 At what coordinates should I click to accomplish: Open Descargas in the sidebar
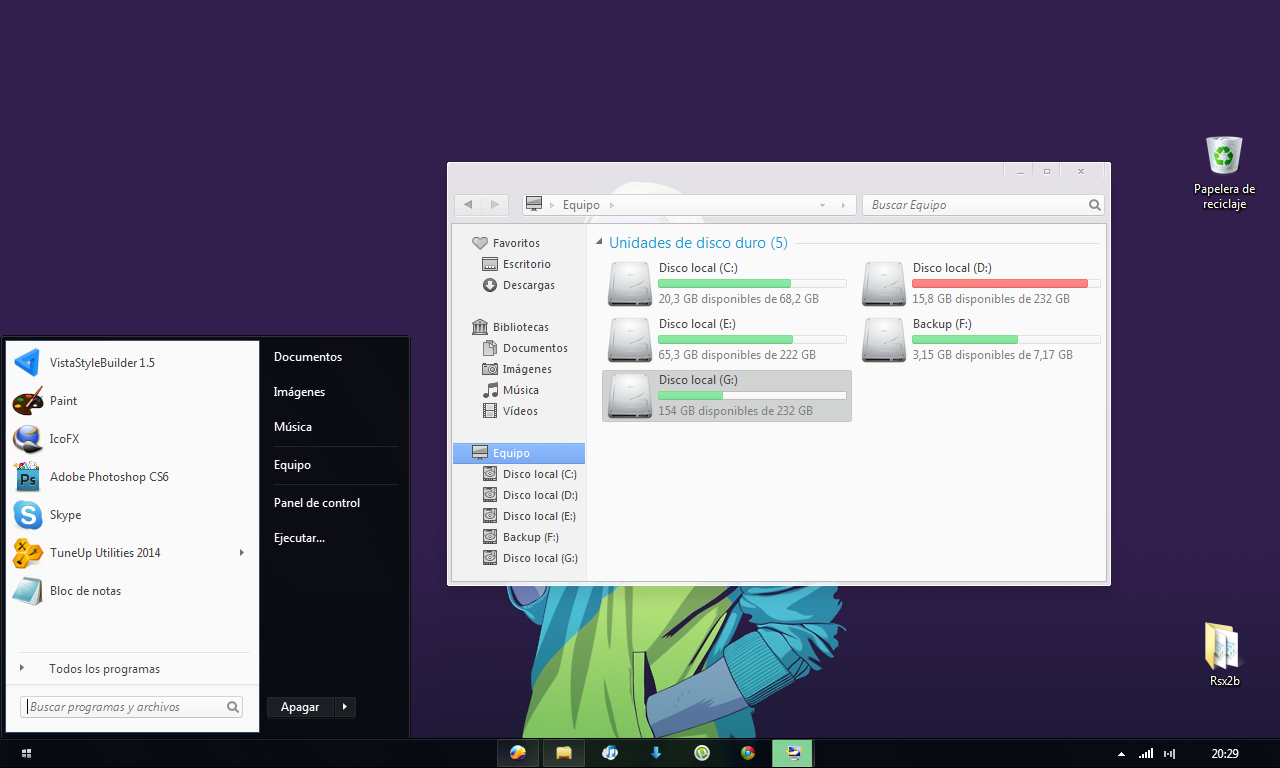click(x=529, y=285)
